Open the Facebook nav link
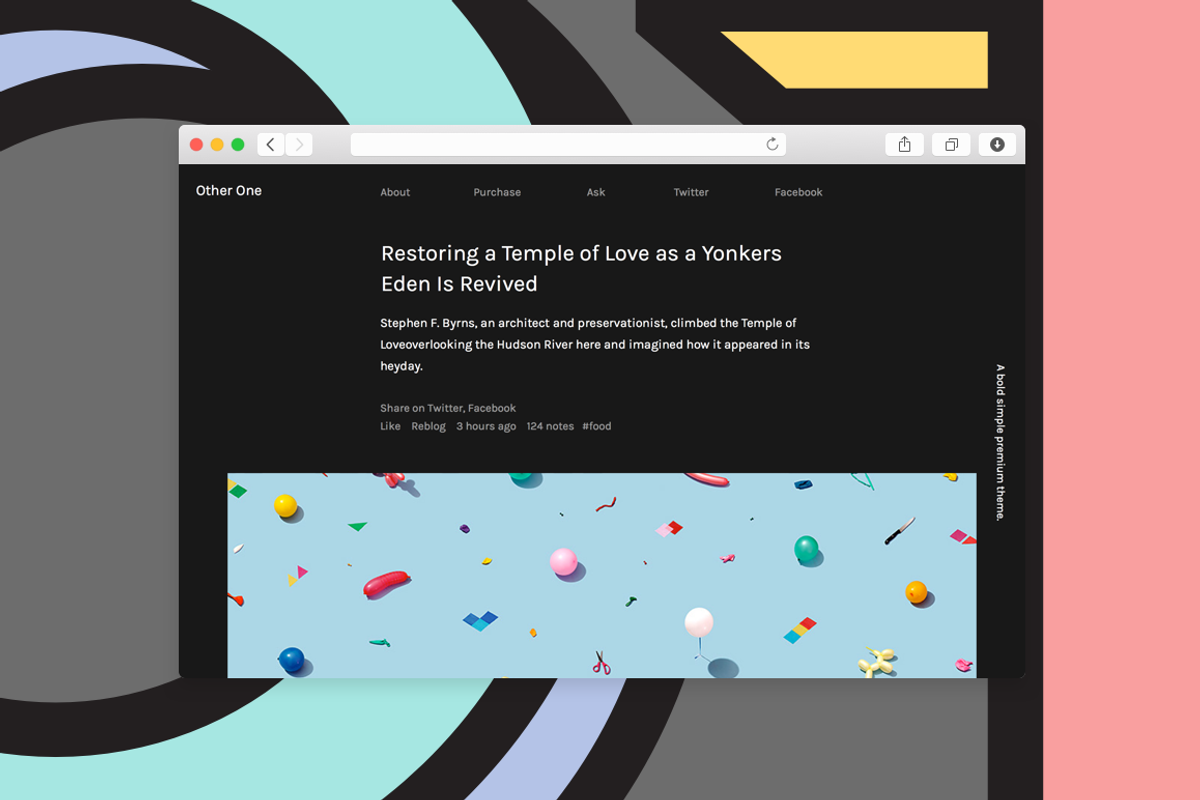The image size is (1200, 800). pyautogui.click(x=798, y=192)
